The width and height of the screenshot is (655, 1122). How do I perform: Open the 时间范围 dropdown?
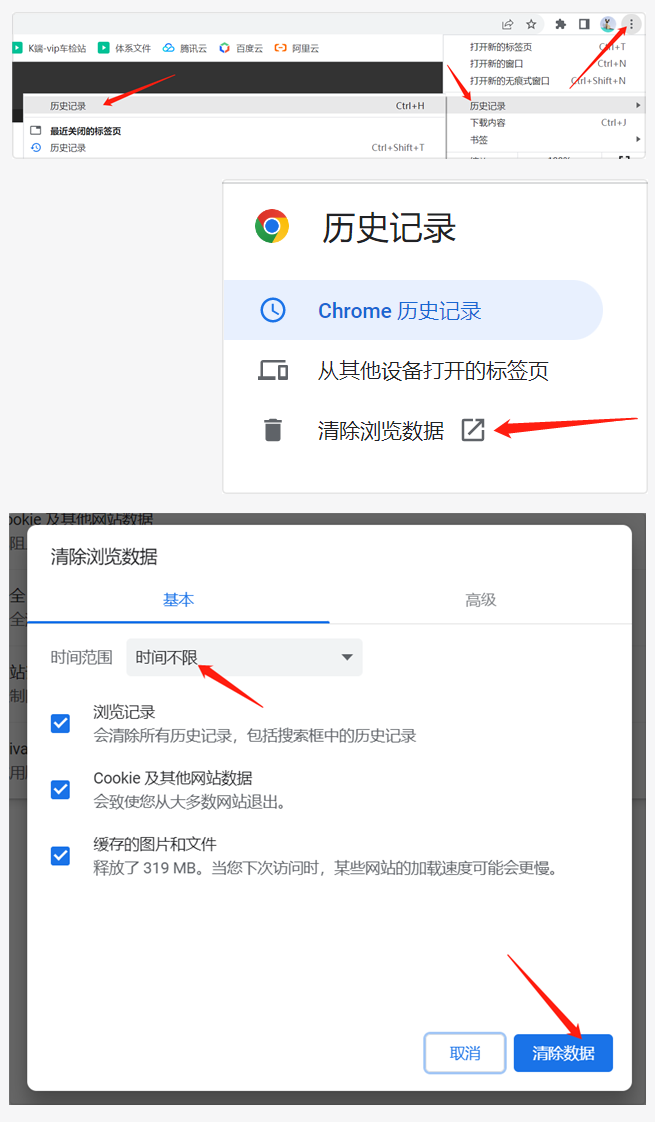244,657
